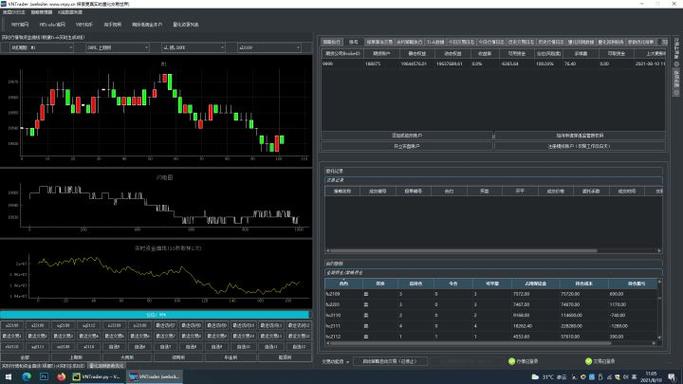Click the cyan bar above the contract buttons
The height and width of the screenshot is (384, 683).
(155, 314)
